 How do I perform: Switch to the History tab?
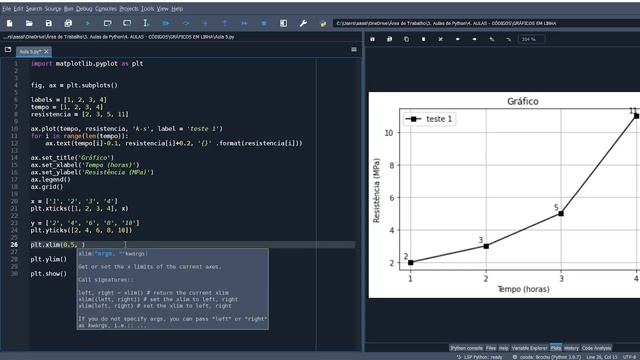coord(571,348)
